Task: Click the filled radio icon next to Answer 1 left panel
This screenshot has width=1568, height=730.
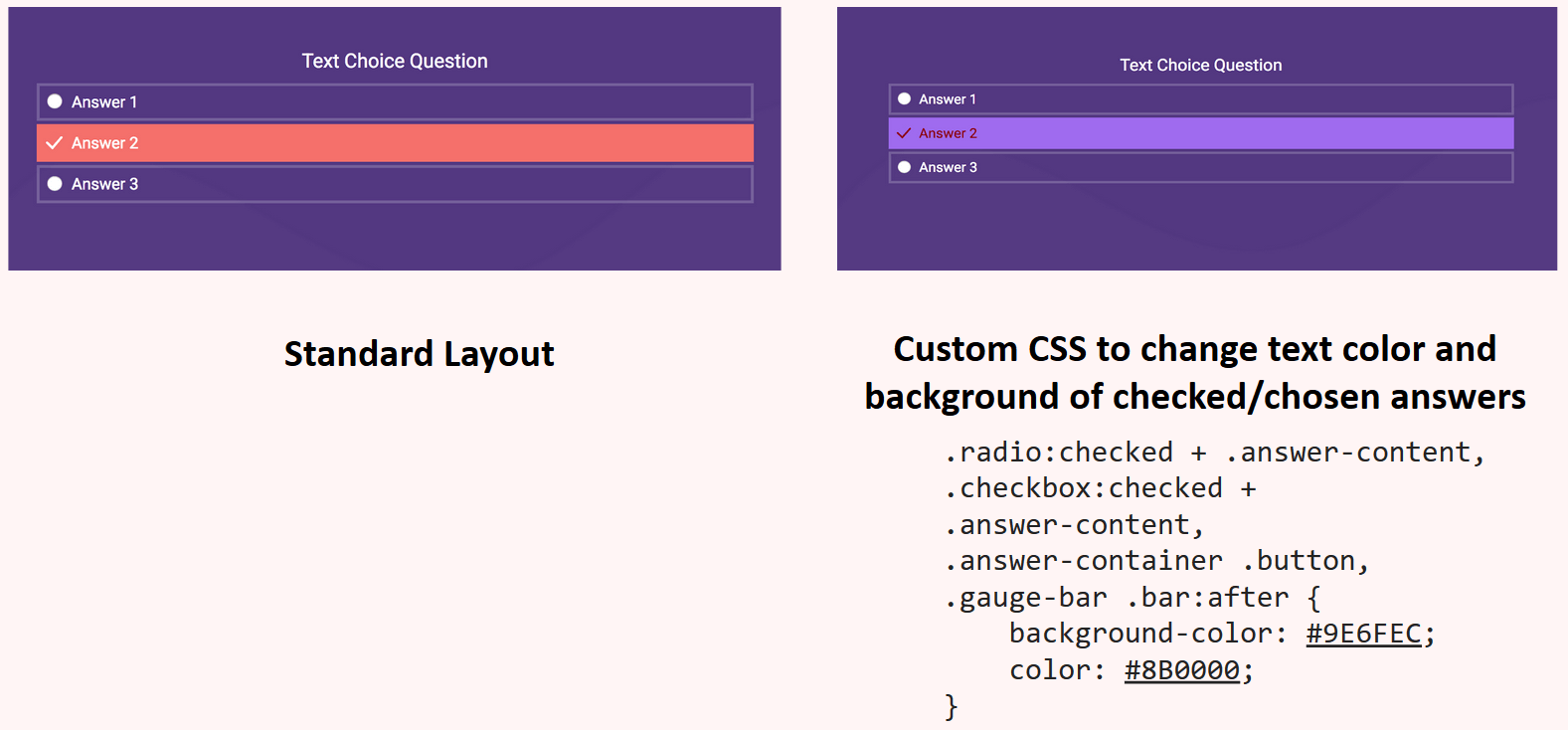Action: point(55,100)
